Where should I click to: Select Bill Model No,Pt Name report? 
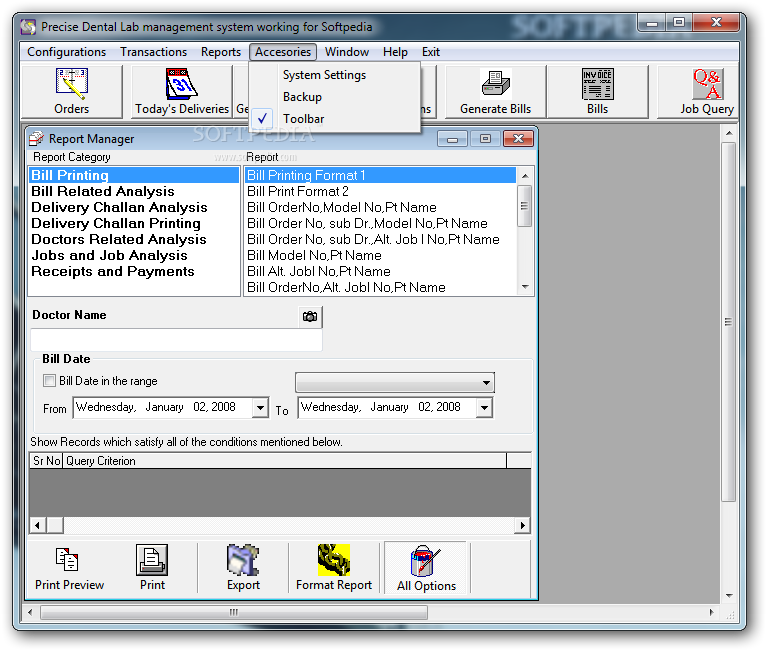(380, 255)
